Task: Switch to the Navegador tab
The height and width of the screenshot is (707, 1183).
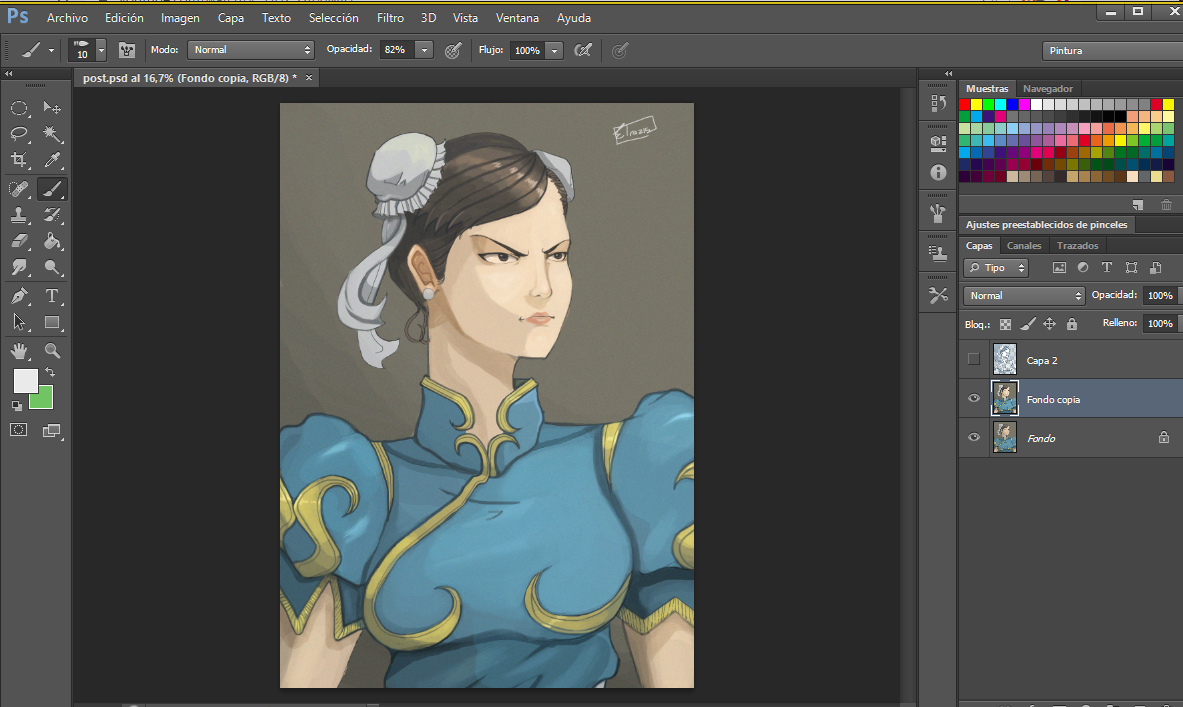Action: pyautogui.click(x=1047, y=88)
